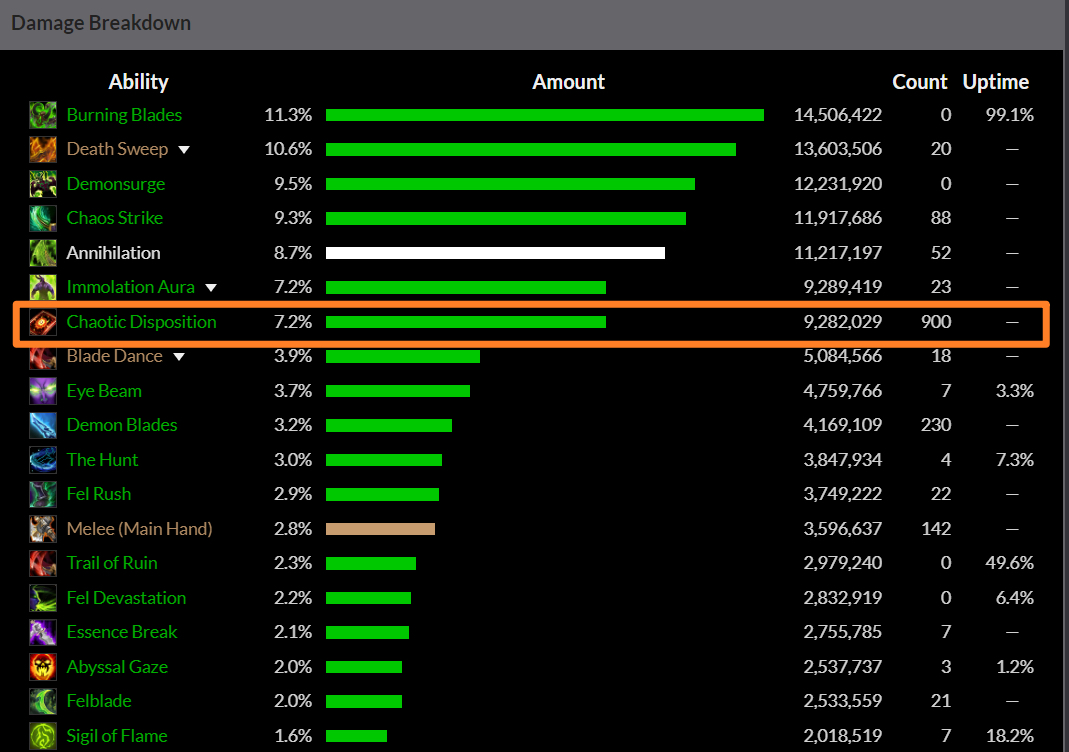Viewport: 1069px width, 752px height.
Task: Click the Eye Beam ability icon
Action: point(42,391)
